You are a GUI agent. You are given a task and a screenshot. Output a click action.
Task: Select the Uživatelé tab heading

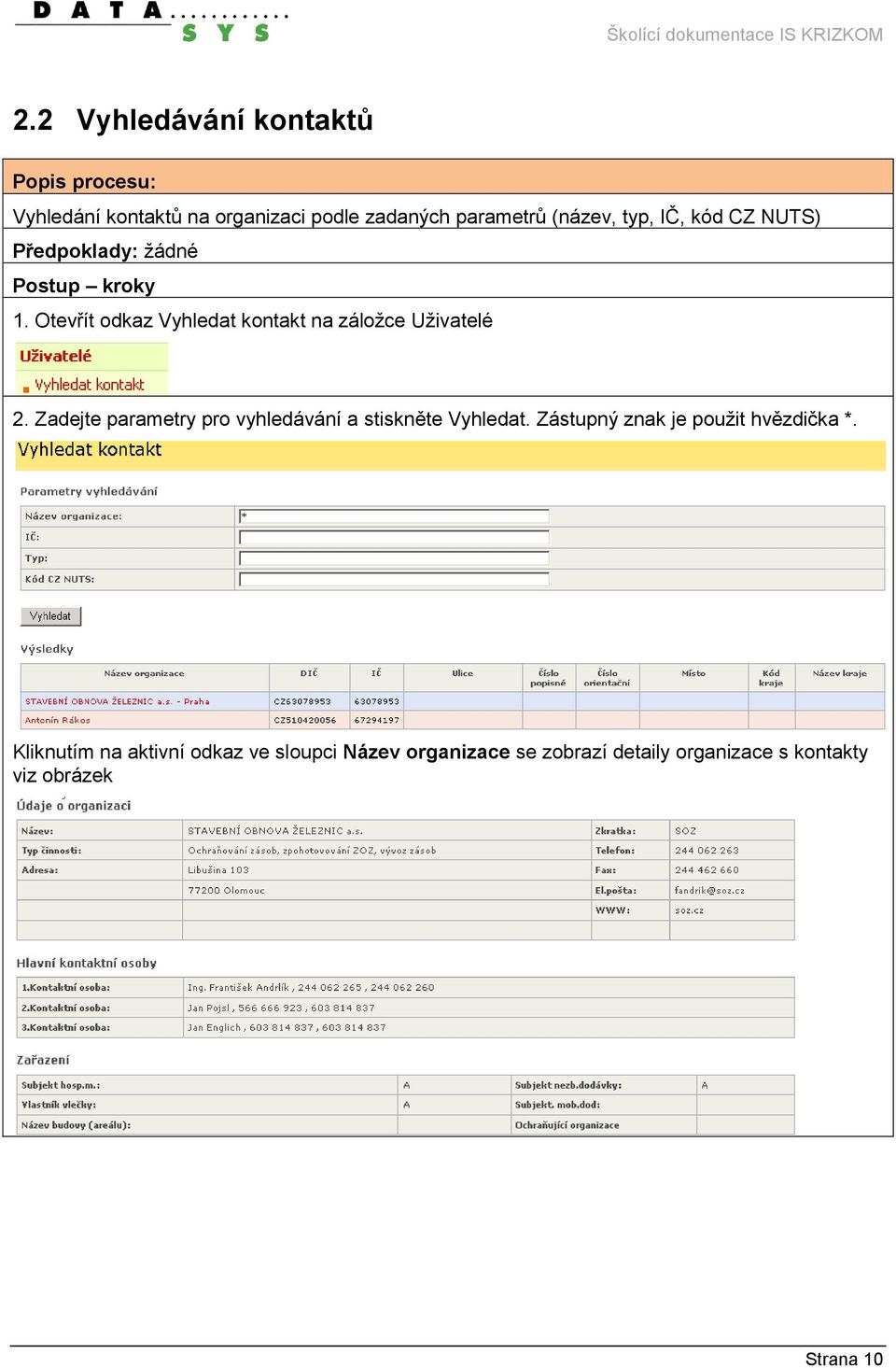click(56, 356)
